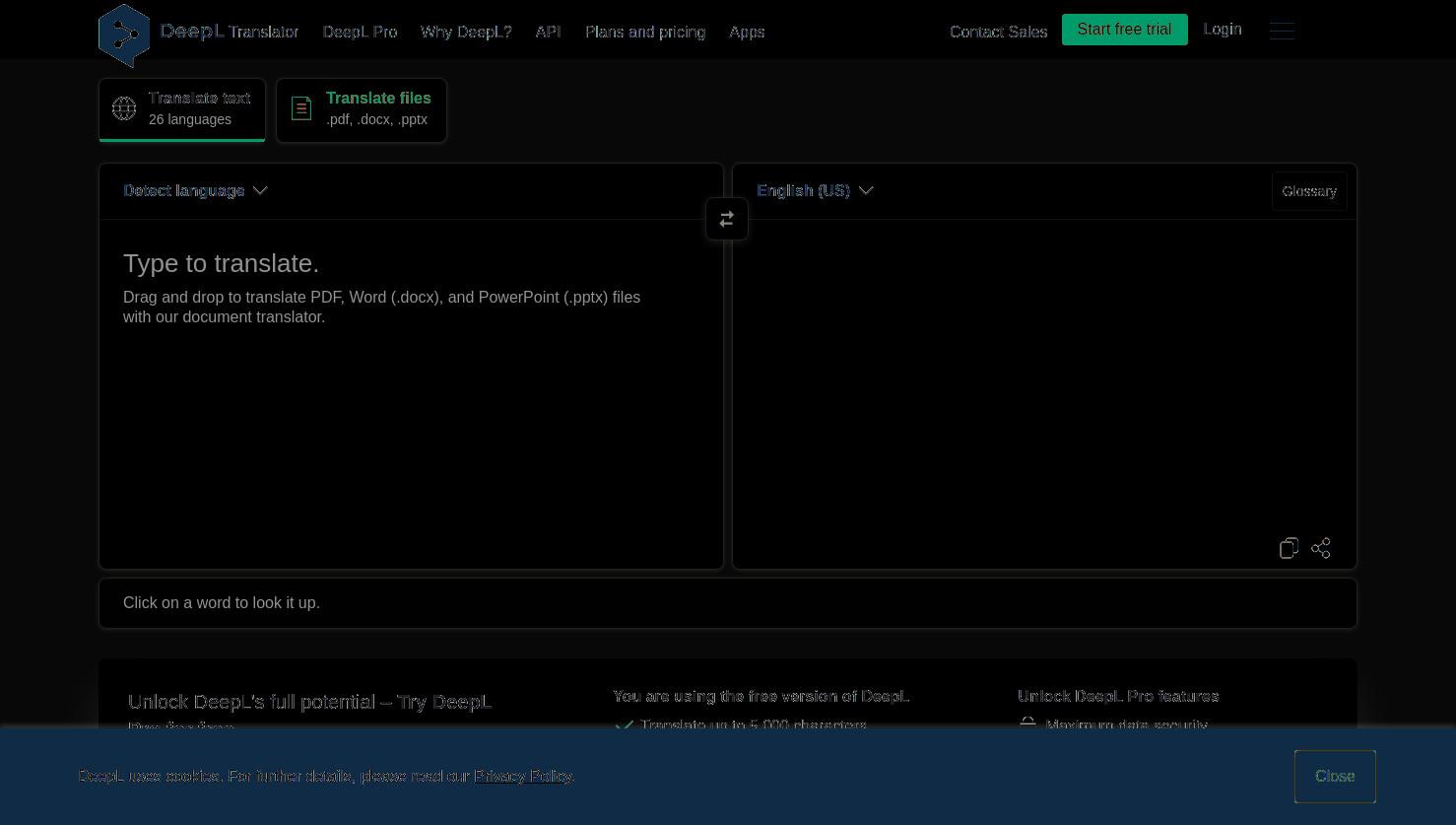Switch to the Translate text tab
Viewport: 1456px width, 825px height.
[182, 109]
